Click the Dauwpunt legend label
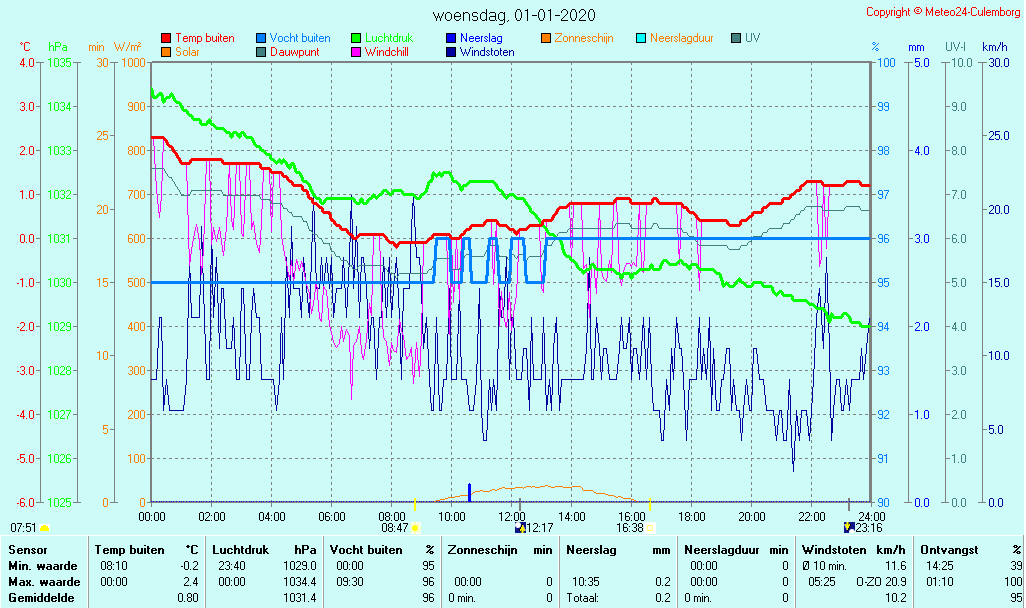Image resolution: width=1026 pixels, height=608 pixels. (294, 52)
